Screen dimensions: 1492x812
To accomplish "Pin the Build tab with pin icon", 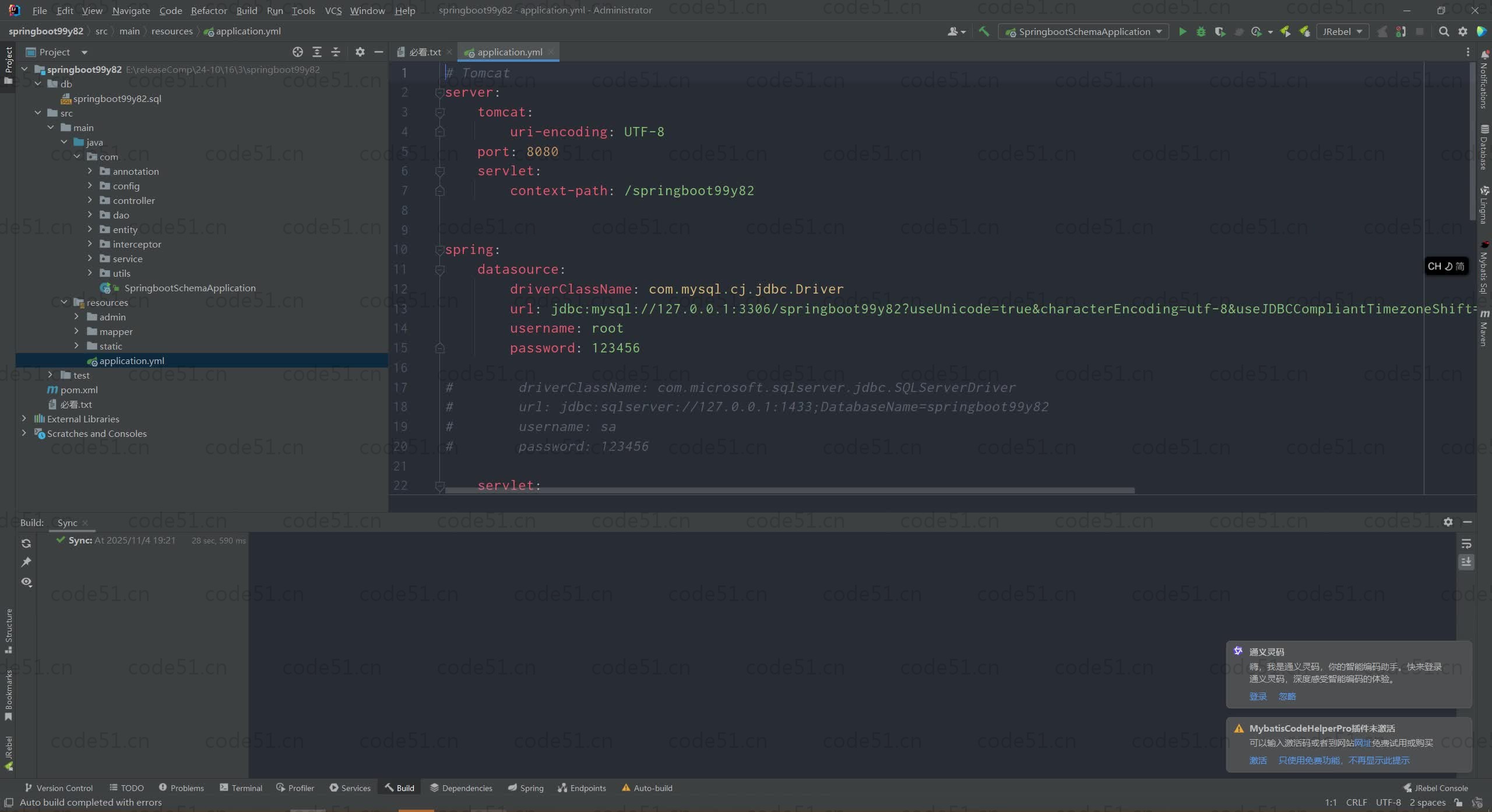I will click(x=26, y=562).
